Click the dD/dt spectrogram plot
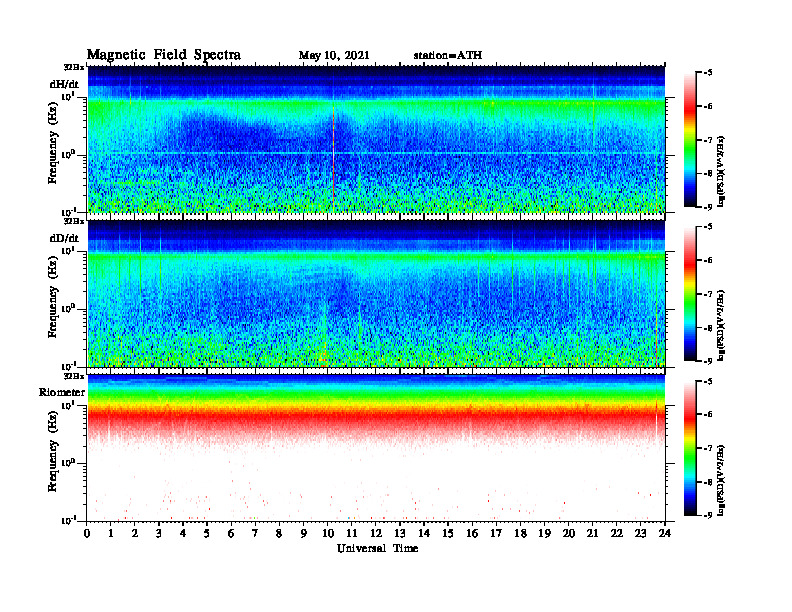Image resolution: width=792 pixels, height=612 pixels. coord(376,293)
